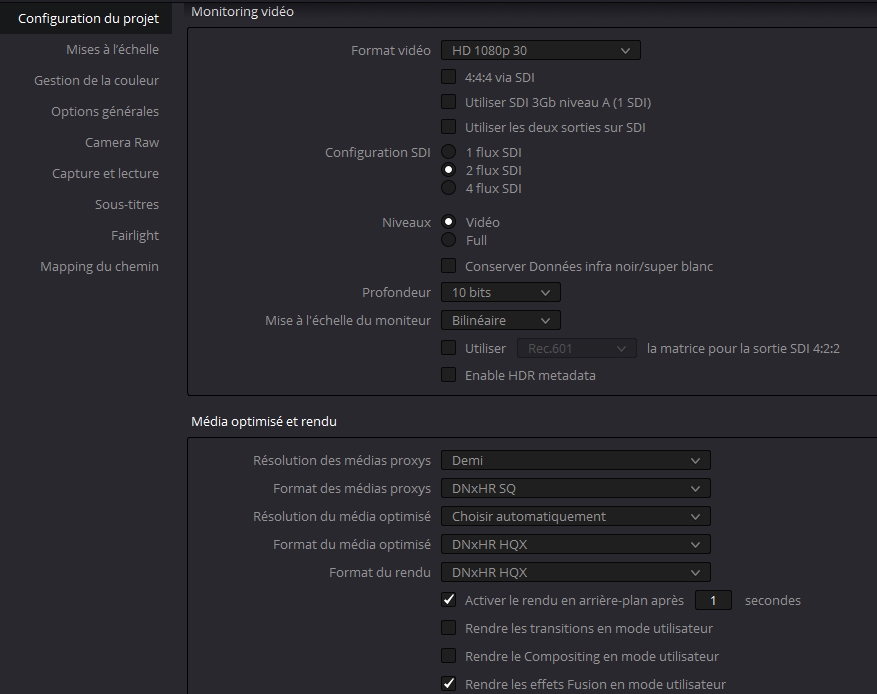Choose Full levels radio button
Viewport: 877px width, 694px height.
tap(449, 240)
